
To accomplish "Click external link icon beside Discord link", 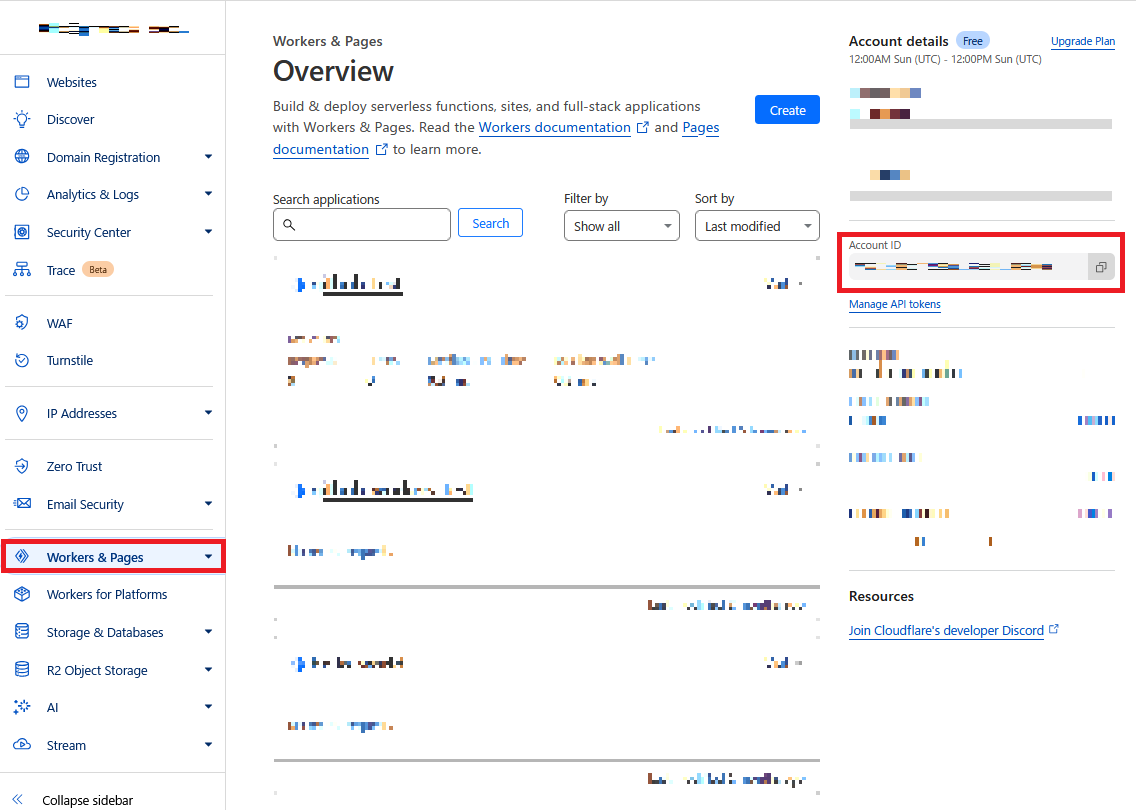I will tap(1054, 630).
